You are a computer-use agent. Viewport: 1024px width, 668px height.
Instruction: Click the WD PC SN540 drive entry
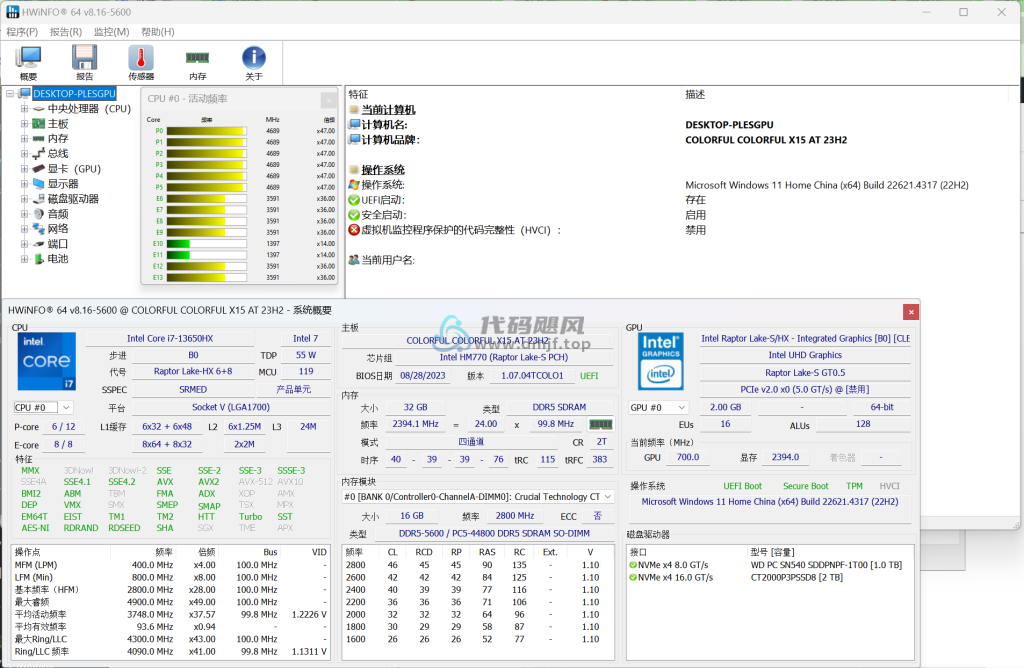point(770,565)
